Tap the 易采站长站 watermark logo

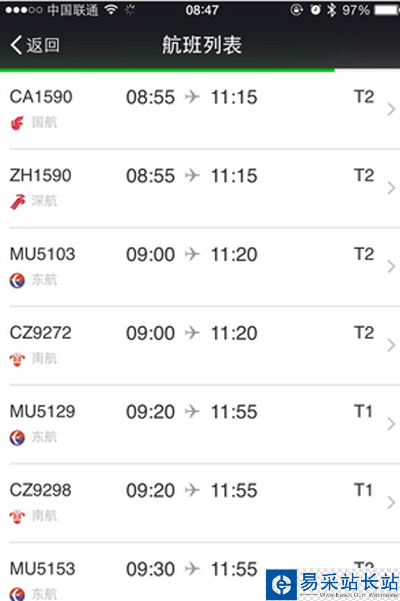coord(333,585)
